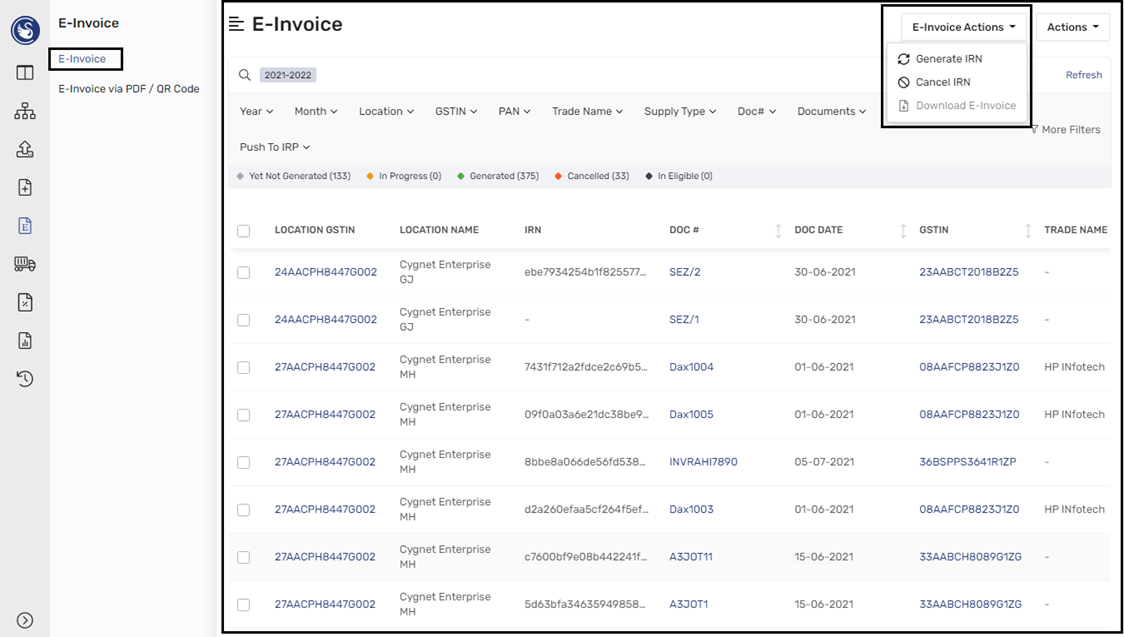Select the E-Invoice document icon in sidebar
This screenshot has width=1124, height=637.
click(x=25, y=226)
